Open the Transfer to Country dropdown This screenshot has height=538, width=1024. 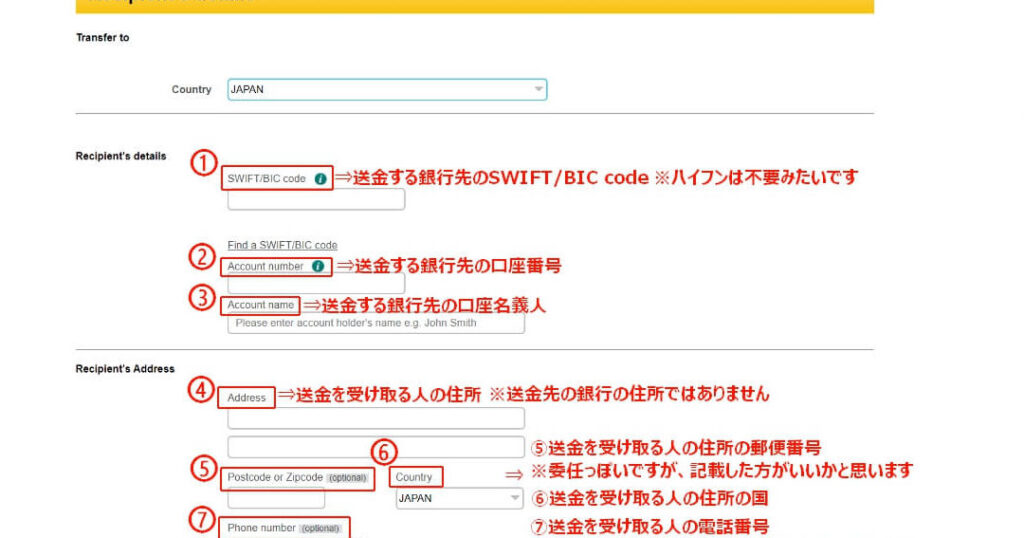pos(386,89)
